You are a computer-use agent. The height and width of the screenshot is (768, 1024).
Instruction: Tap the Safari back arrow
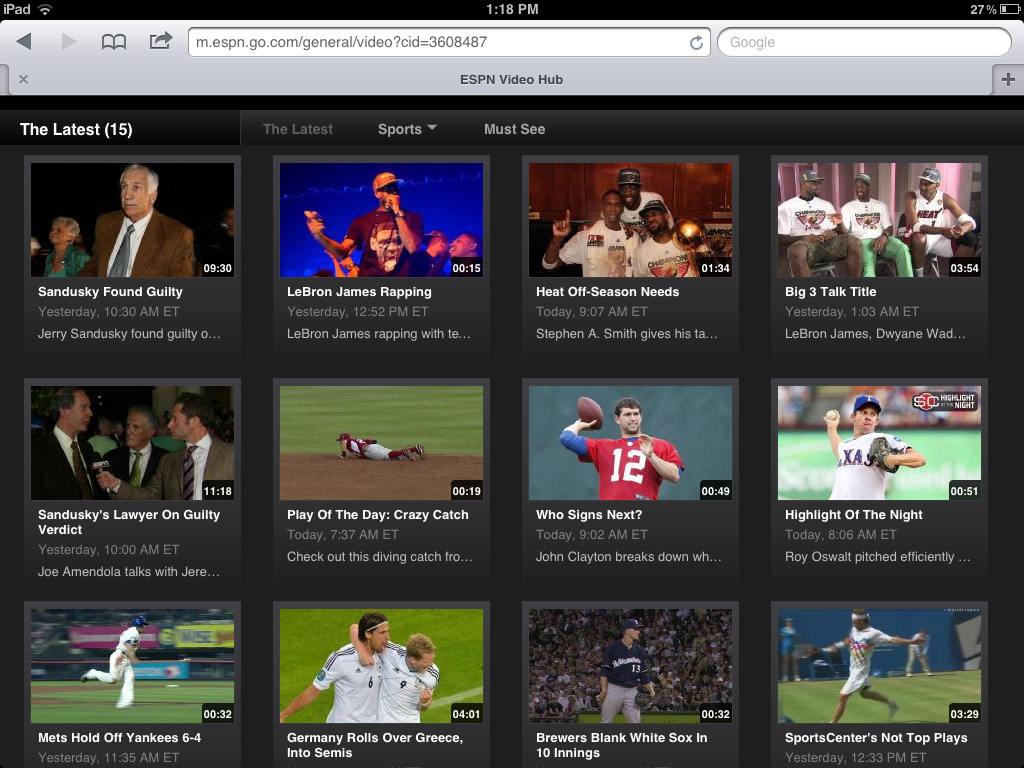point(24,42)
